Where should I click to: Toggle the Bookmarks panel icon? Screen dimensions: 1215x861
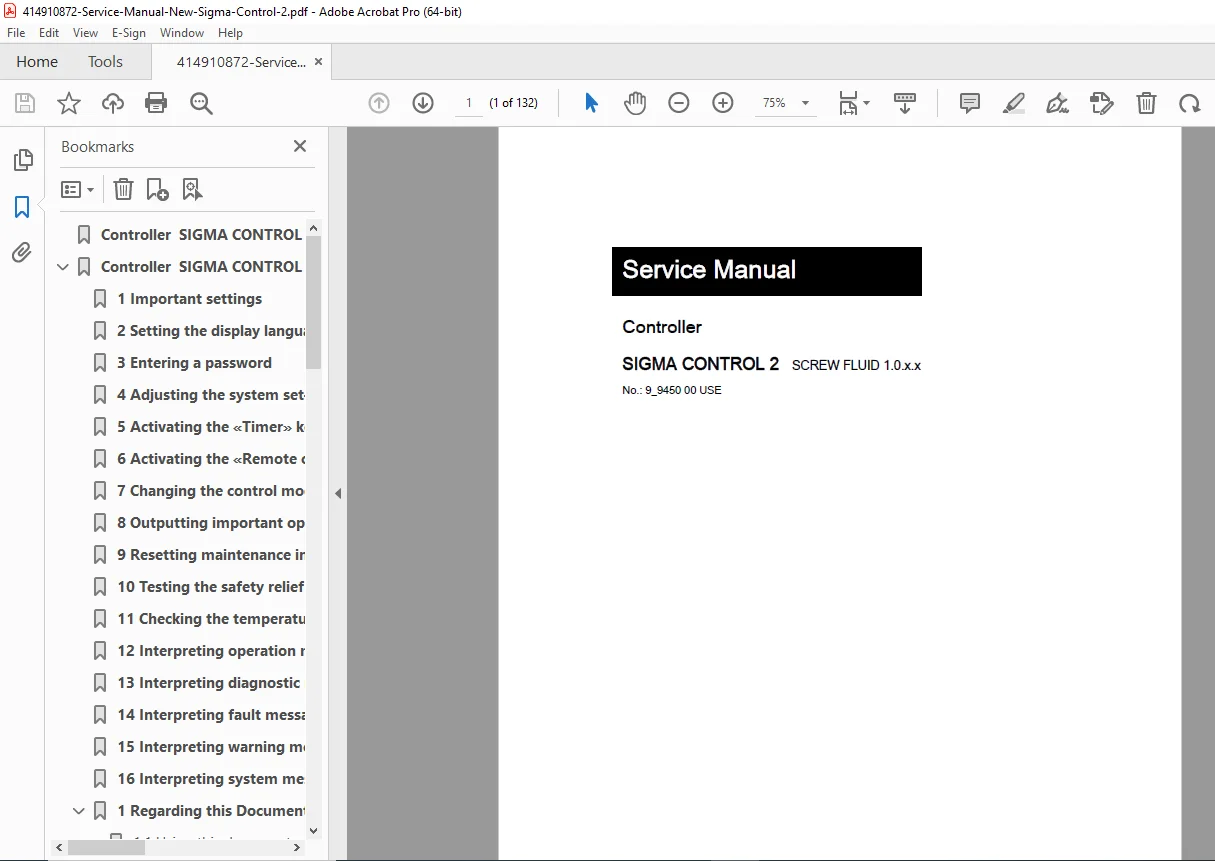(x=22, y=207)
